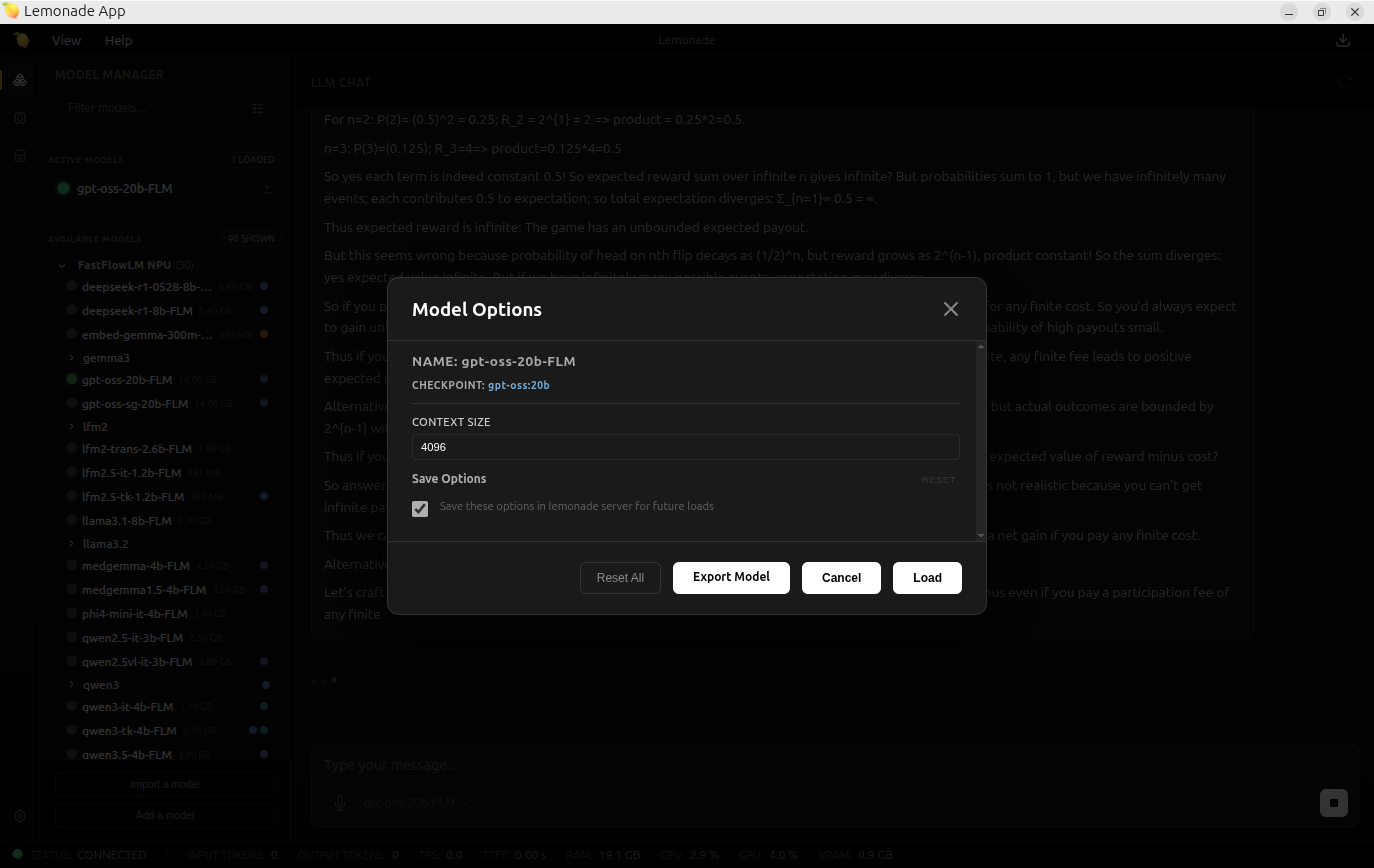Screen dimensions: 1374x868
Task: Collapse the FastFlowLM NPU group
Action: point(62,266)
